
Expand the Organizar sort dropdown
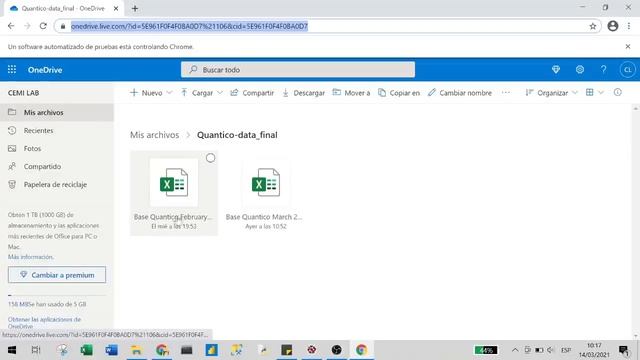pyautogui.click(x=575, y=93)
